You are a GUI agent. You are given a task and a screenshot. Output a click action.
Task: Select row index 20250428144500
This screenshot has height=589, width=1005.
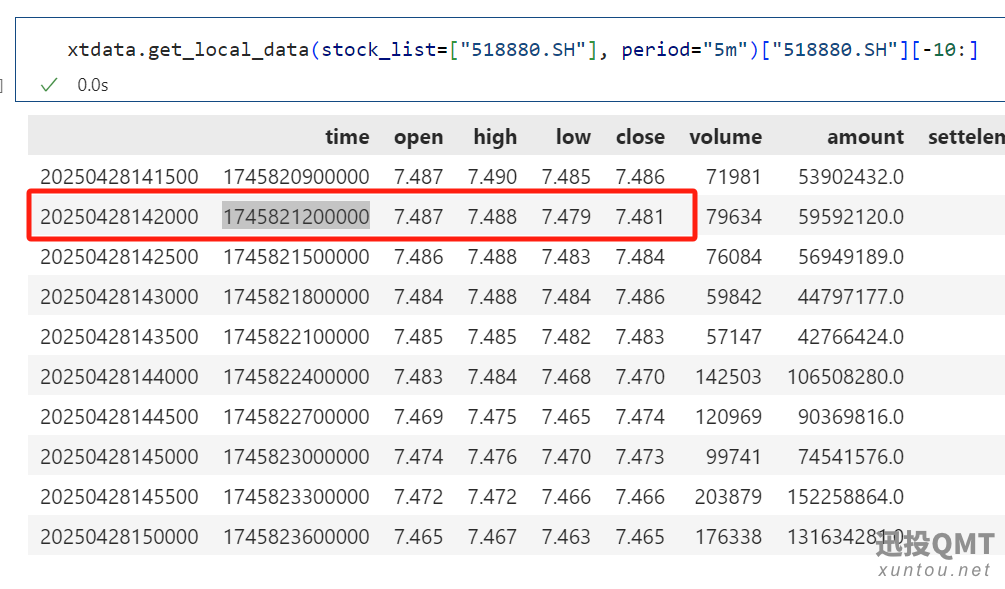[119, 417]
